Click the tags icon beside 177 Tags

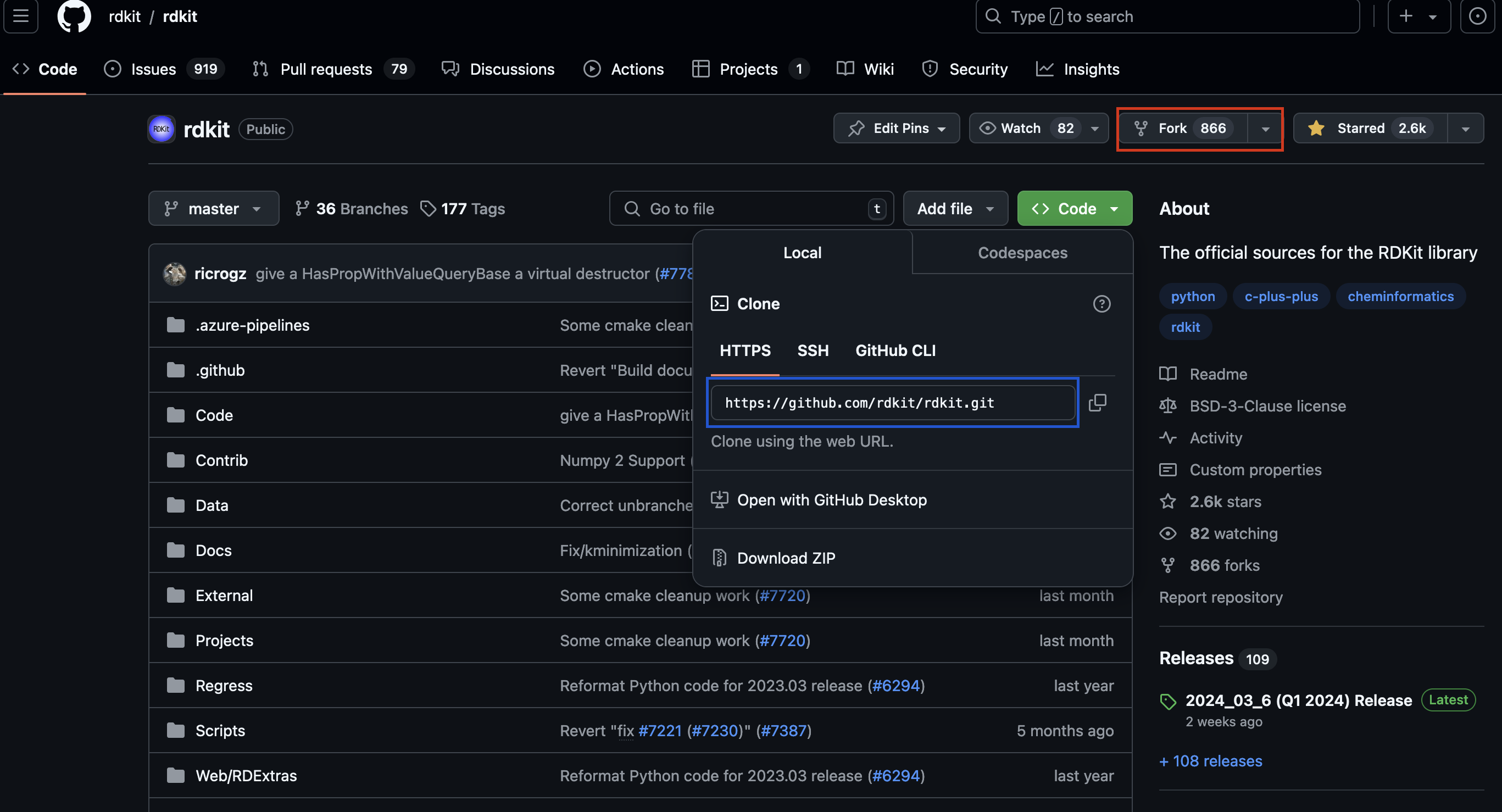point(428,209)
